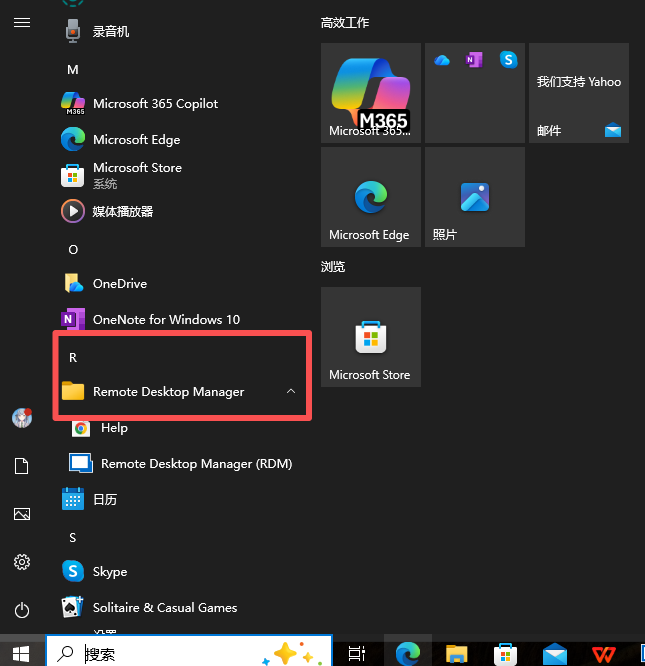Click the letter S section header
Viewport: 645px width, 666px height.
pos(73,538)
